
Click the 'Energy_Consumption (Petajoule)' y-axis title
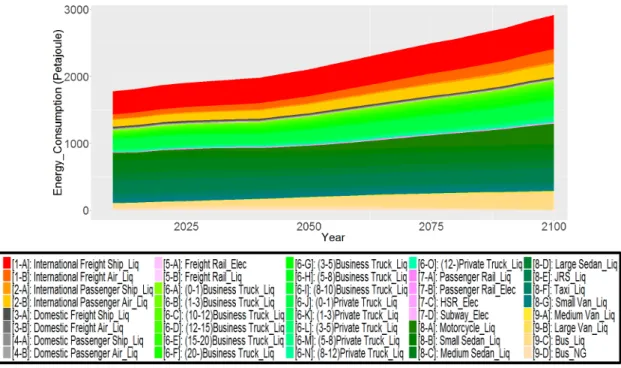click(x=58, y=112)
